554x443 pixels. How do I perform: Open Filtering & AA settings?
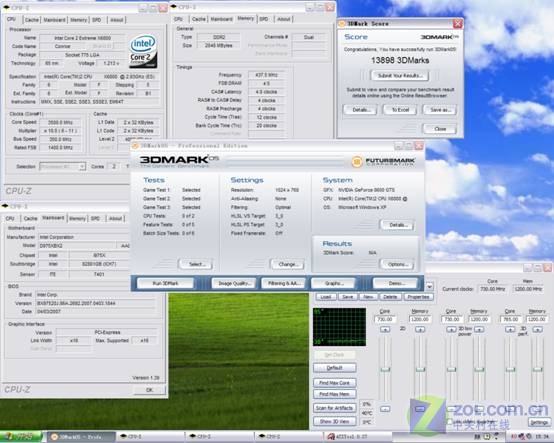[284, 283]
